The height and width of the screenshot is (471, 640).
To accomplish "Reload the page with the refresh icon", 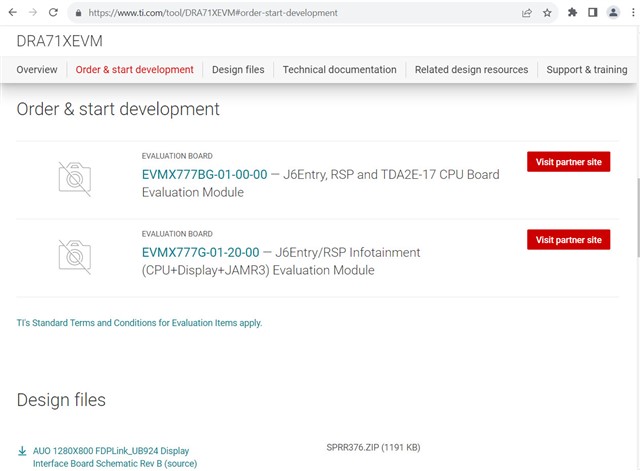I will tap(53, 13).
